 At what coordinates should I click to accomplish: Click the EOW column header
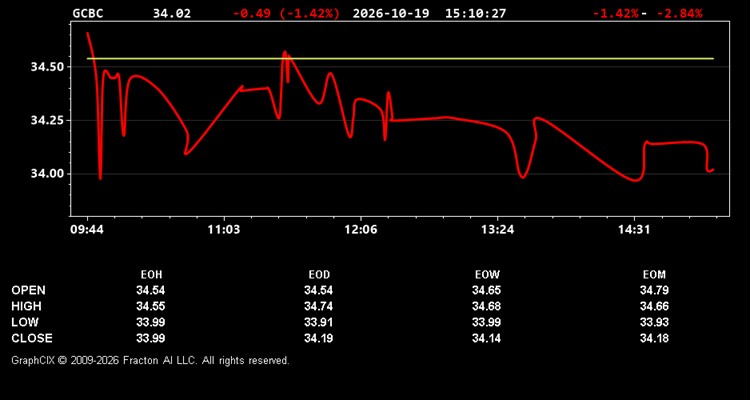(487, 275)
